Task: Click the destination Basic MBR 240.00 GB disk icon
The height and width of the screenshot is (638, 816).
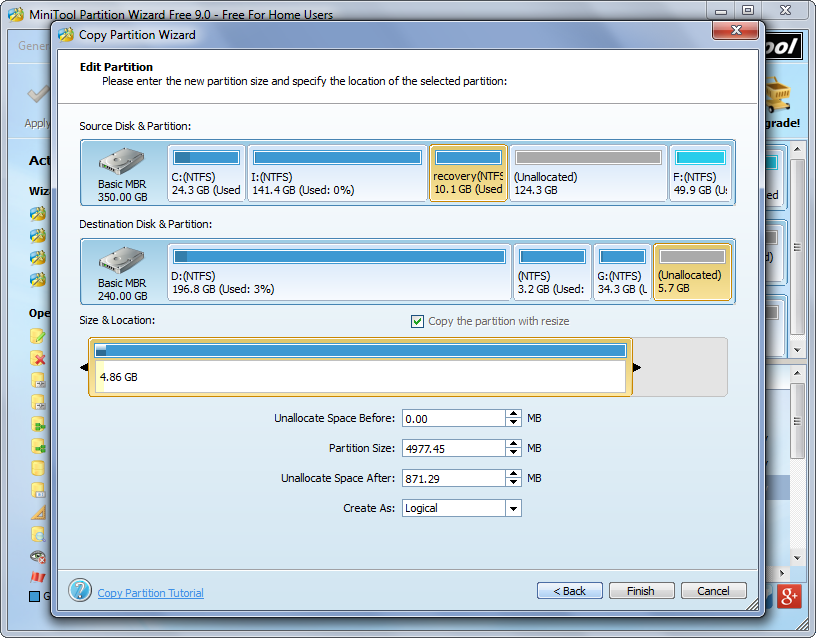Action: (x=122, y=260)
